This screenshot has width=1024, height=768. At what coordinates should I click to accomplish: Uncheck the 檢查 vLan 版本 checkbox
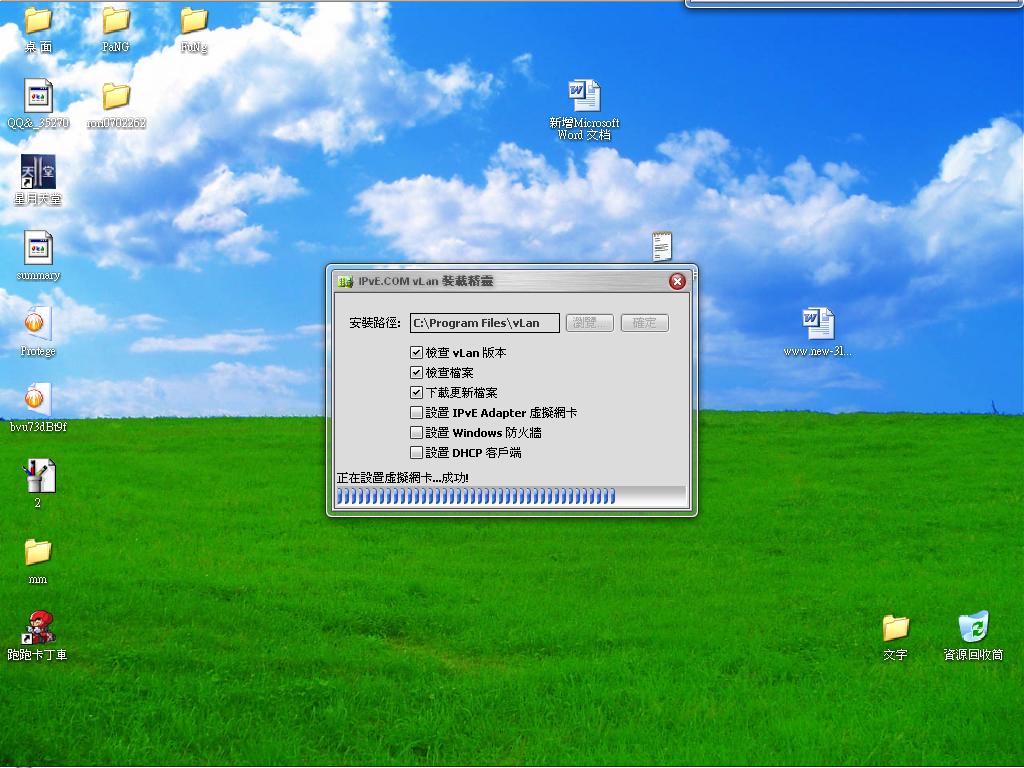click(417, 353)
